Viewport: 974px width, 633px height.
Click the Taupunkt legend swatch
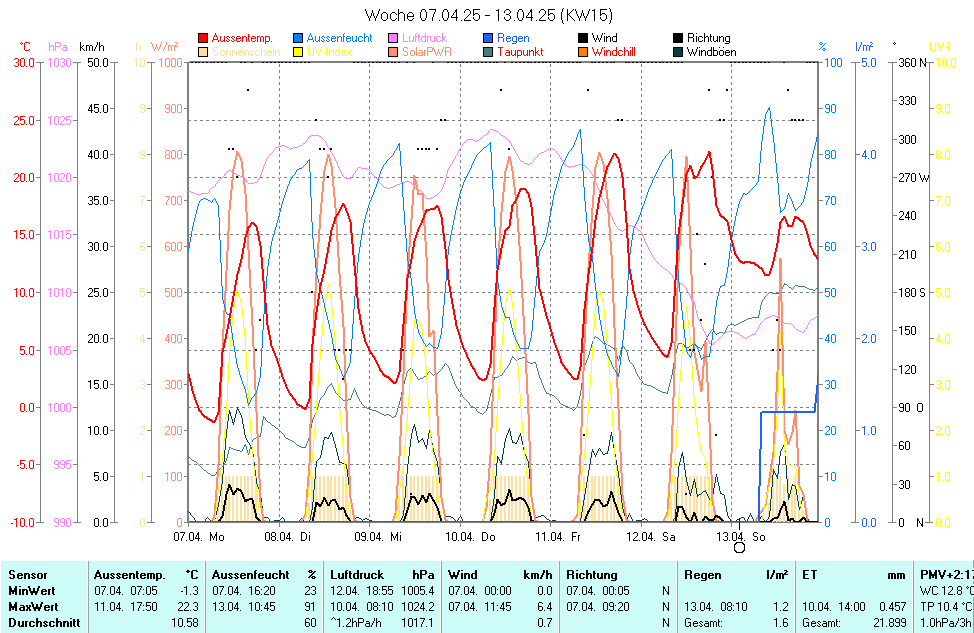point(489,51)
